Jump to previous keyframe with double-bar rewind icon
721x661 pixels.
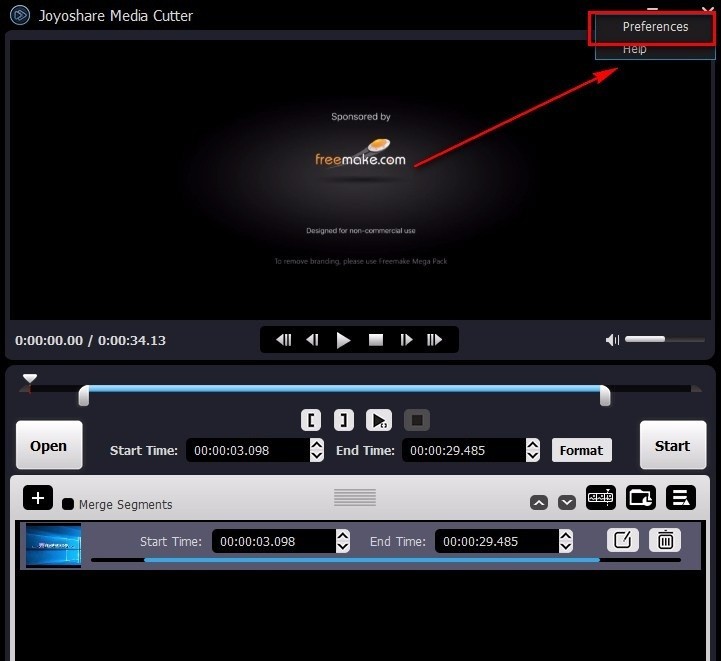click(x=283, y=340)
